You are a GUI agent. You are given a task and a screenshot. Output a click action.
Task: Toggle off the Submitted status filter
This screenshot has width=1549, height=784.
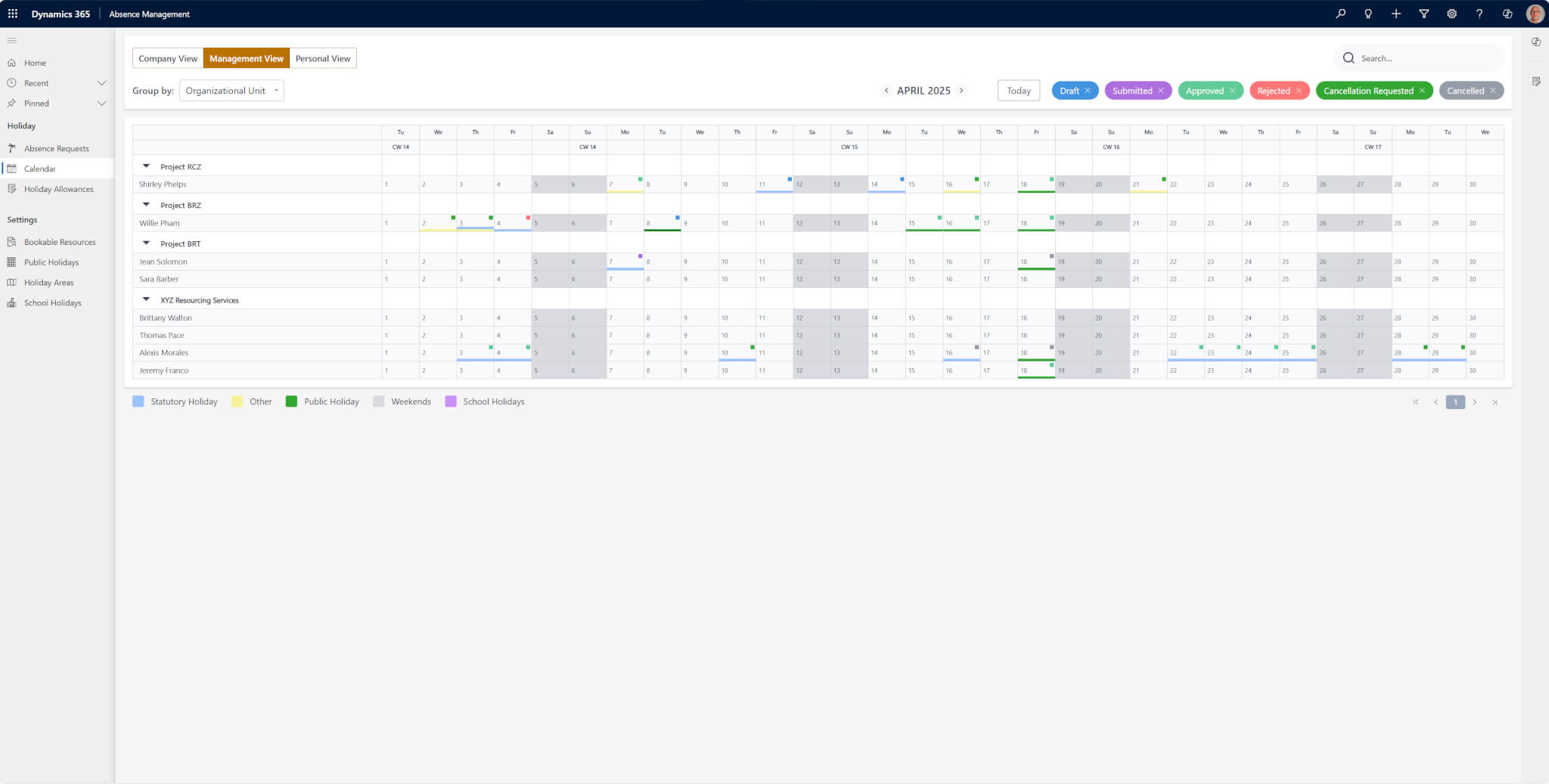coord(1161,91)
